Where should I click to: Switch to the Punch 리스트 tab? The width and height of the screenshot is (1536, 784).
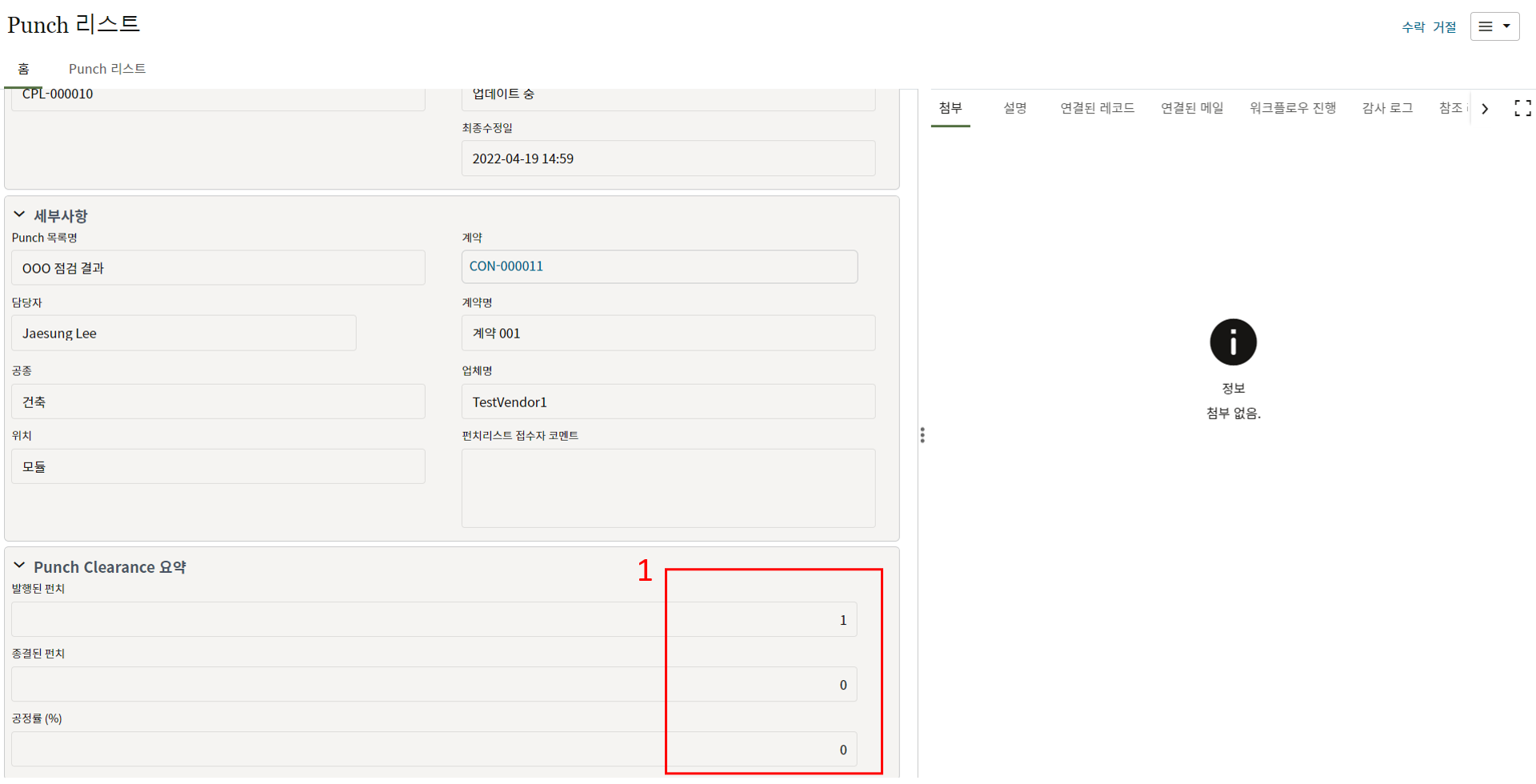click(x=107, y=69)
